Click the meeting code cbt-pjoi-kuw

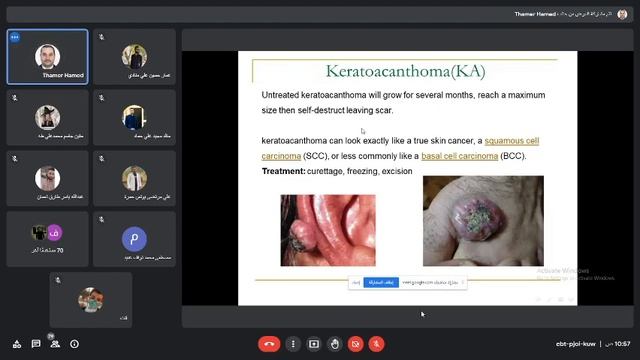pyautogui.click(x=576, y=344)
